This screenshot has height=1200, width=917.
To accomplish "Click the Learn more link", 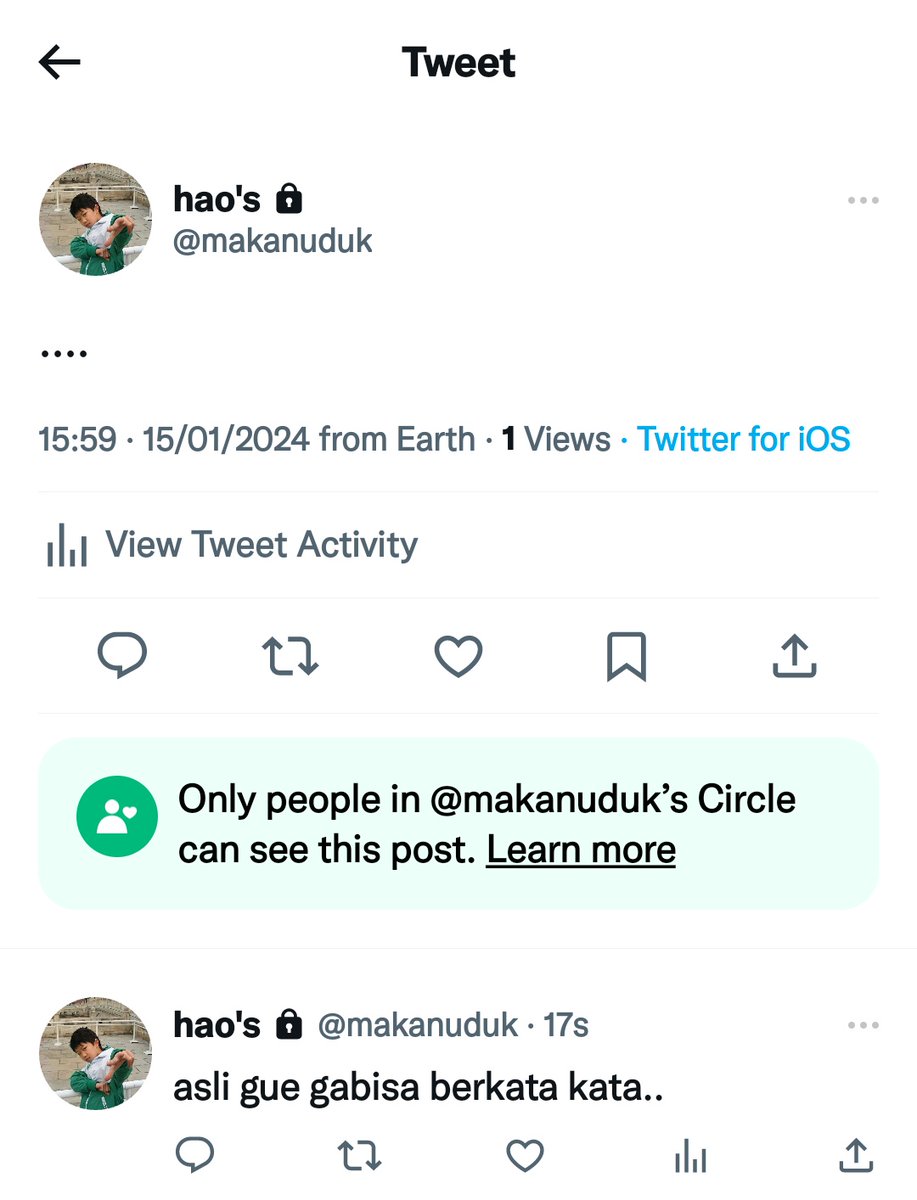I will coord(581,850).
